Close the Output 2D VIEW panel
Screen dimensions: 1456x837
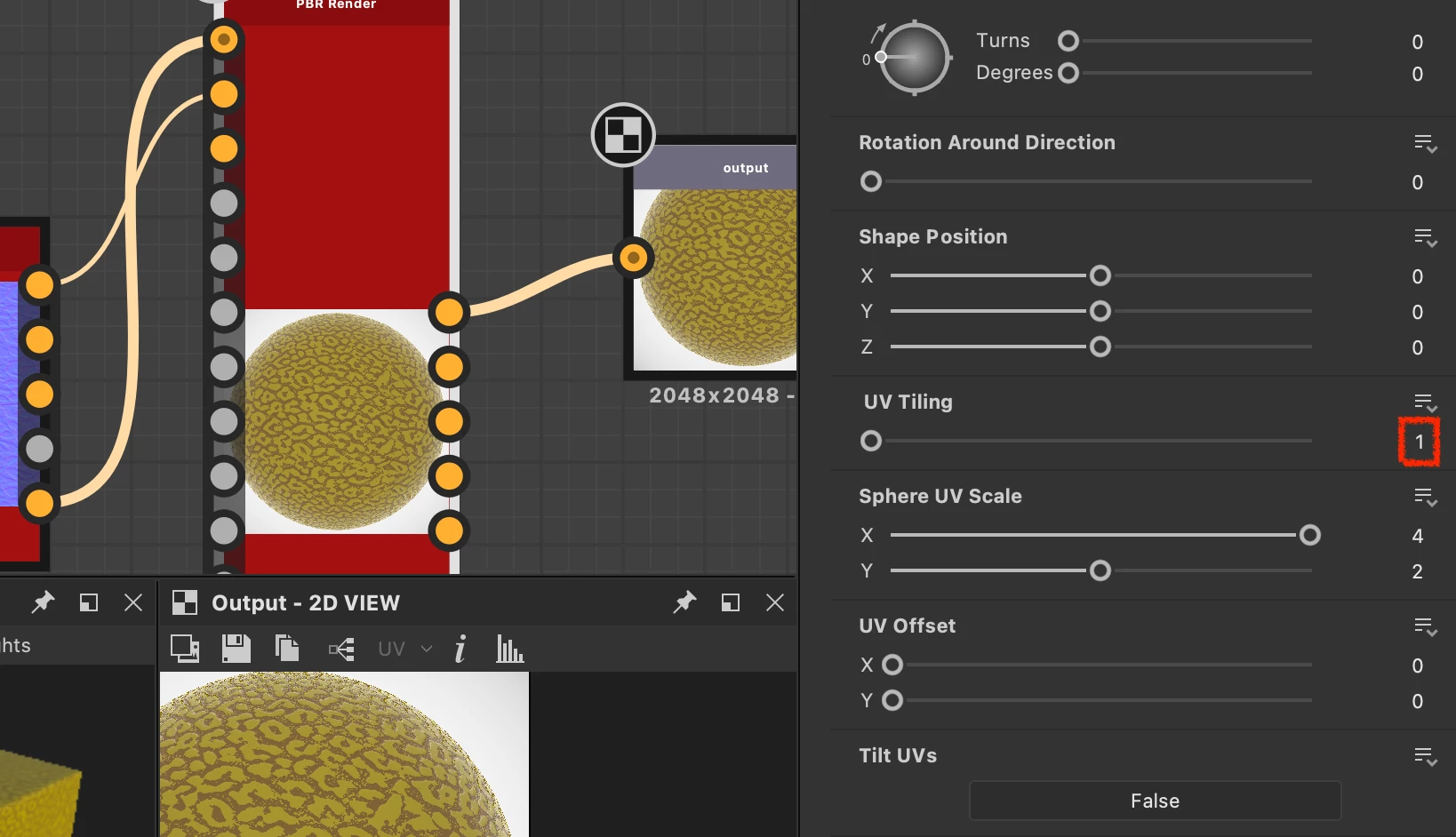[775, 602]
